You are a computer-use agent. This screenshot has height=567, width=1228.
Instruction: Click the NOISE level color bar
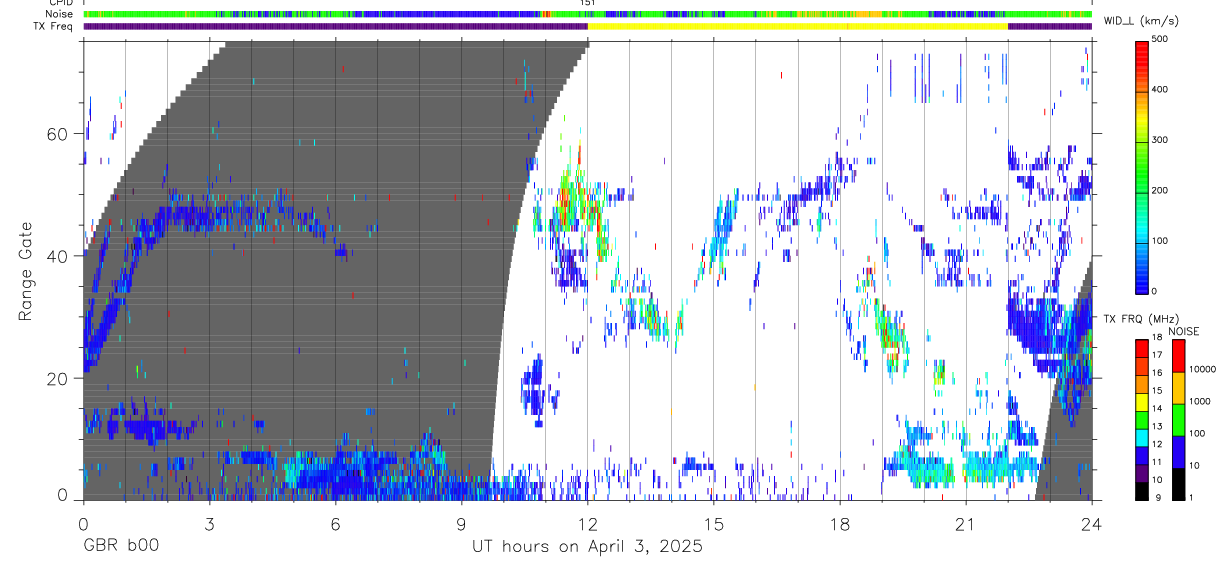(1178, 419)
